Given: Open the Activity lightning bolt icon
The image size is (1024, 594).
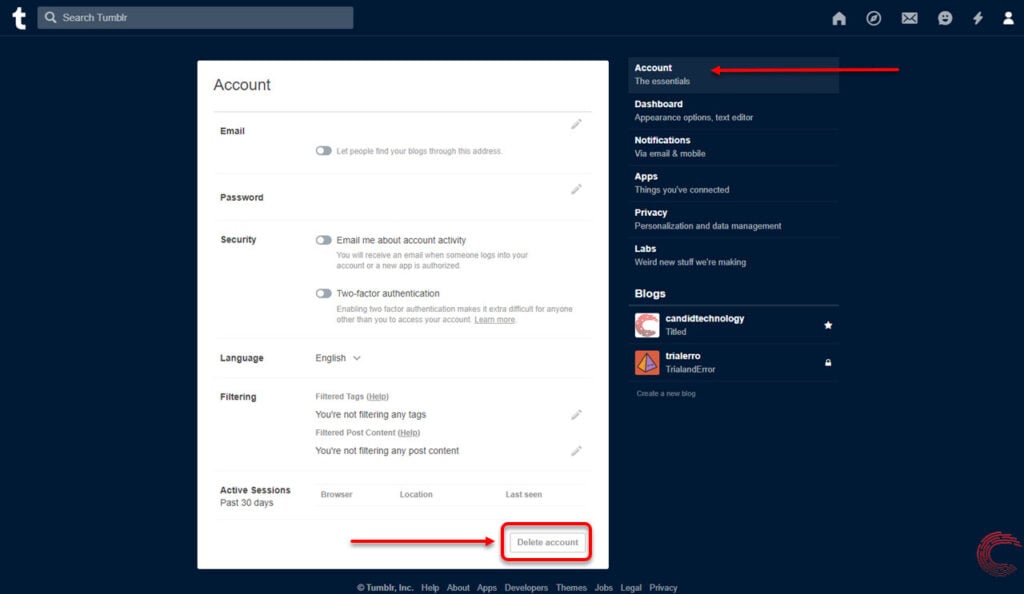Looking at the screenshot, I should tap(978, 18).
